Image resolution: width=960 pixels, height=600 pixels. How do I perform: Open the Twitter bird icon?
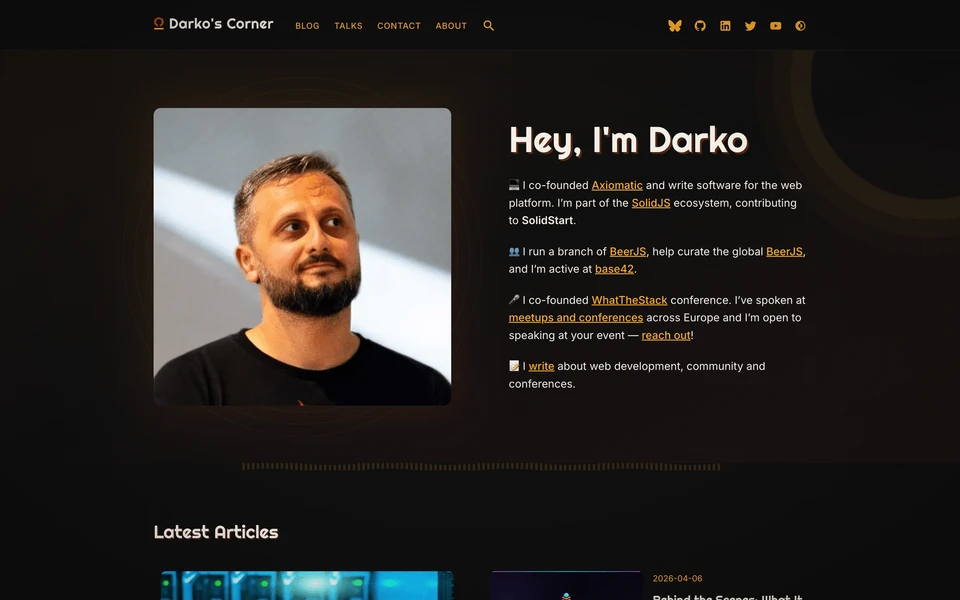point(750,26)
